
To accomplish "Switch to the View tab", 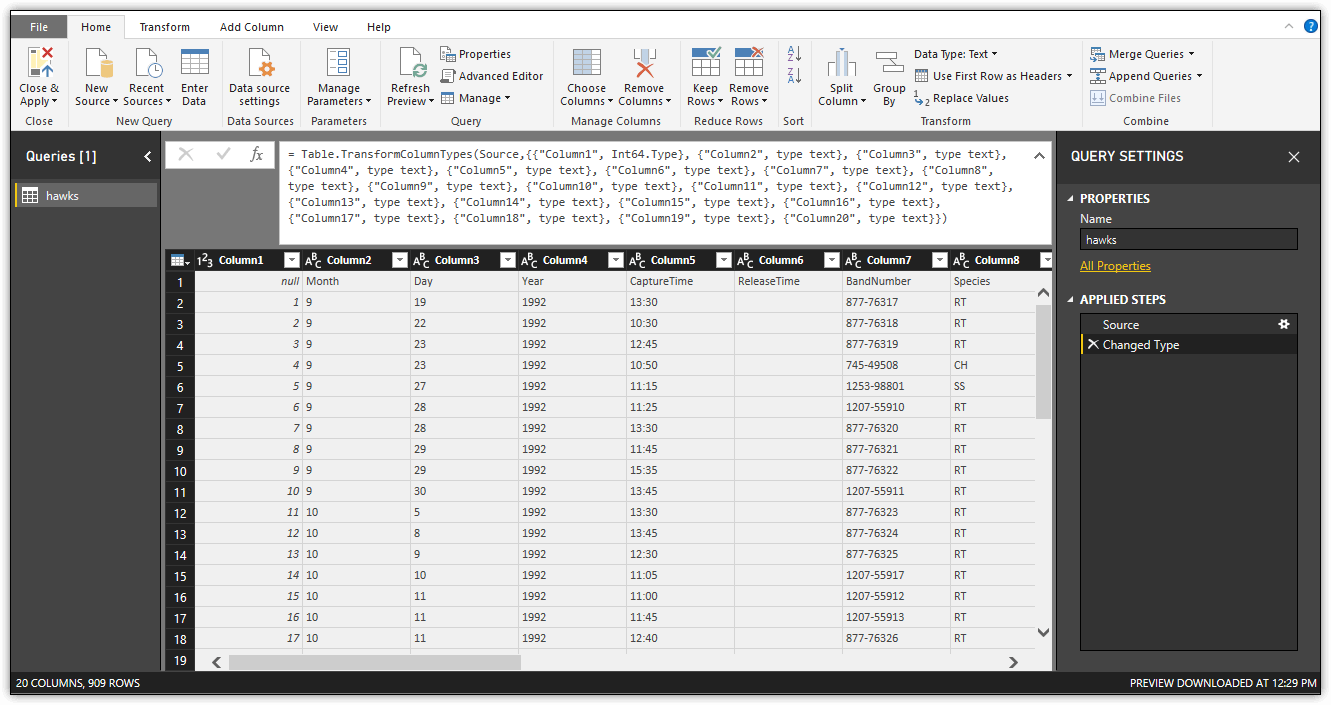I will click(325, 27).
